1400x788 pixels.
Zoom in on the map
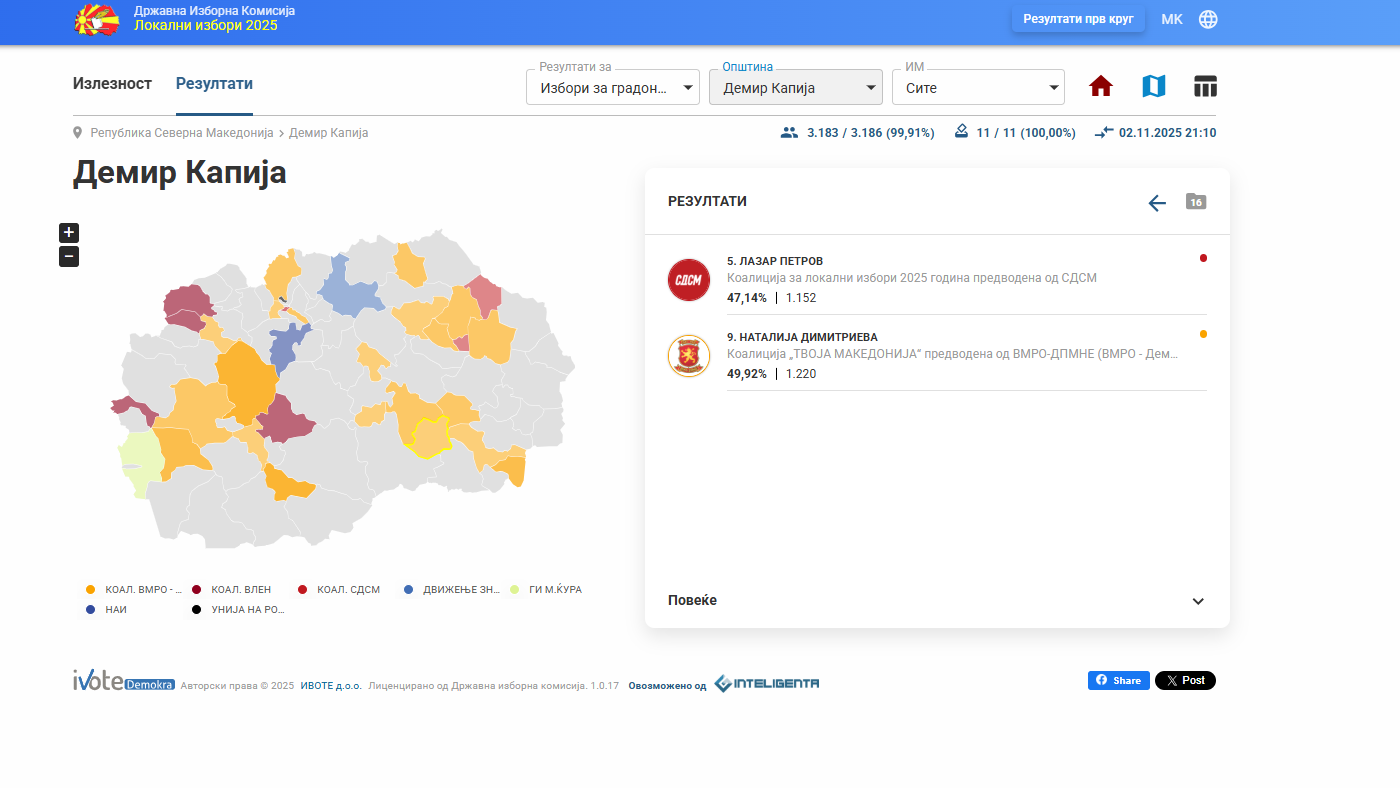pyautogui.click(x=69, y=233)
